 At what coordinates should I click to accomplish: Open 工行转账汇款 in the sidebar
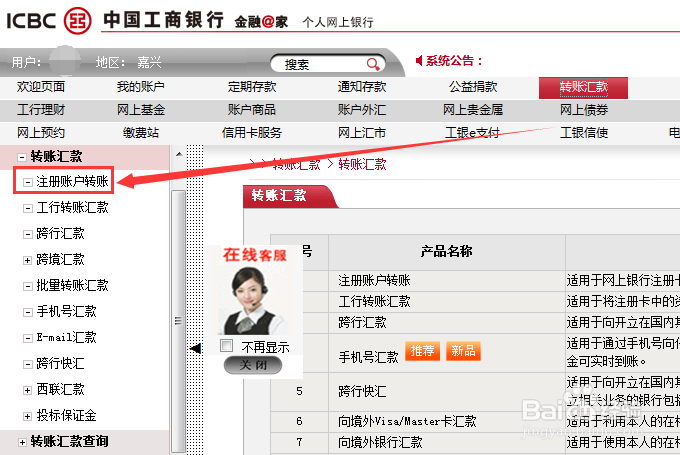[72, 207]
